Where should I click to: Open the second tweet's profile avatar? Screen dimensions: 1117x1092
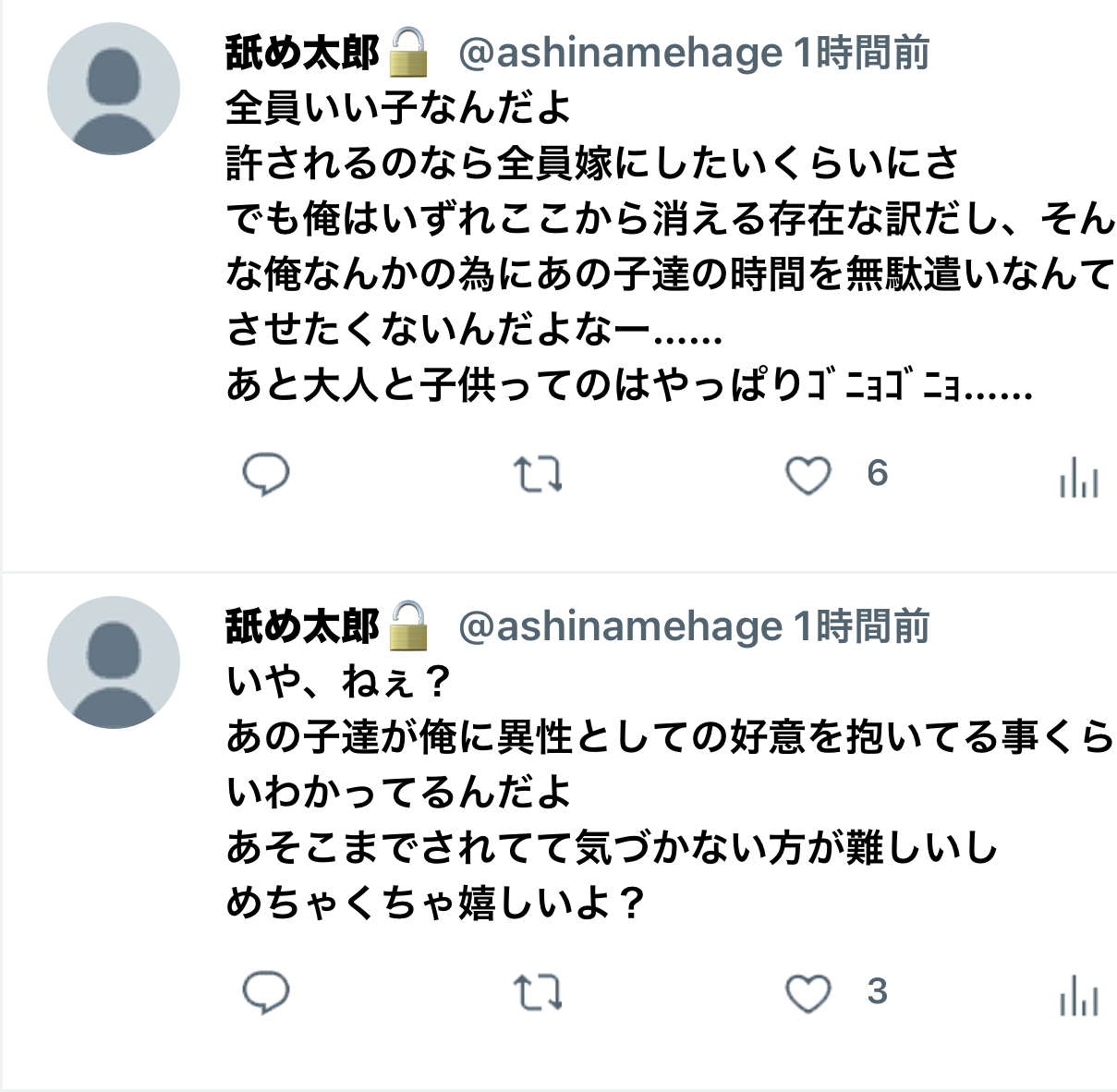114,662
